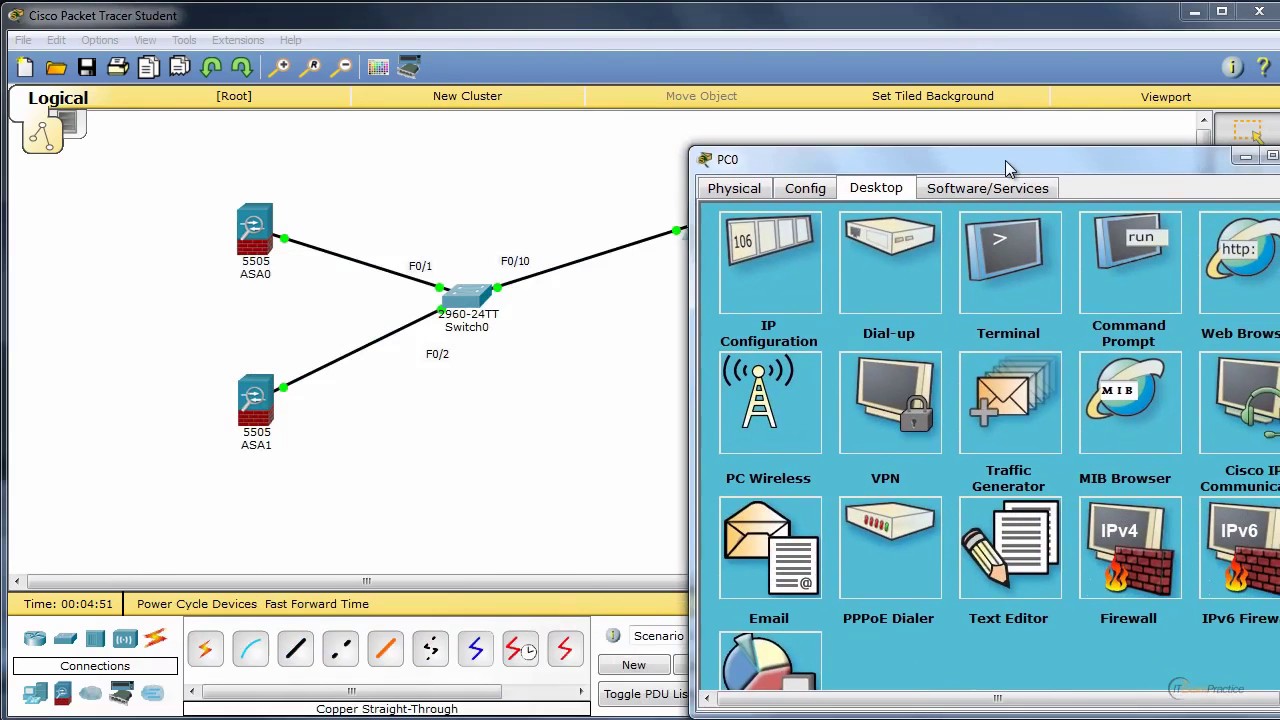
Task: Zoom in with the plus magnifier
Action: tap(280, 67)
